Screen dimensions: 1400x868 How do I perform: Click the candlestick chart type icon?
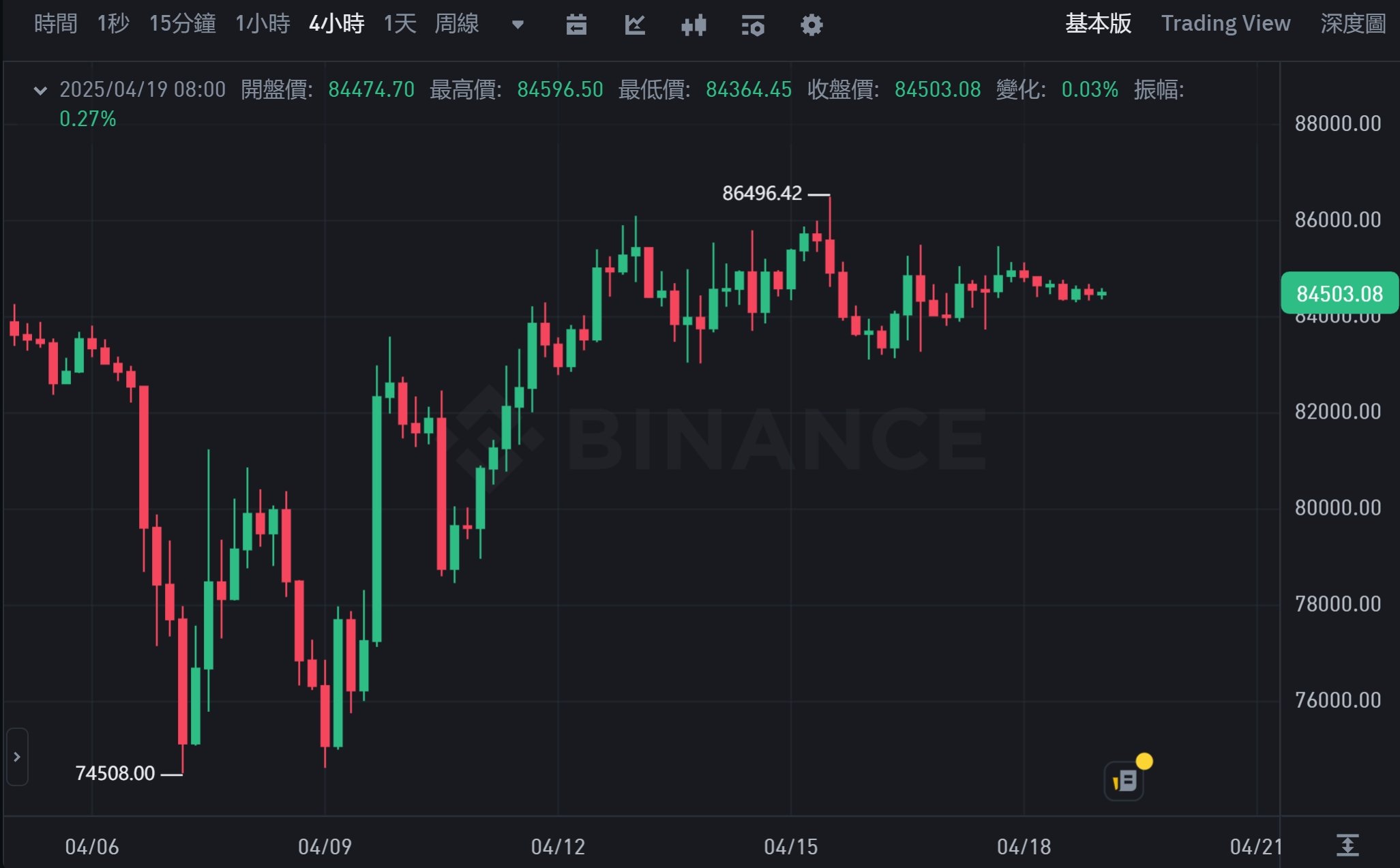coord(694,25)
